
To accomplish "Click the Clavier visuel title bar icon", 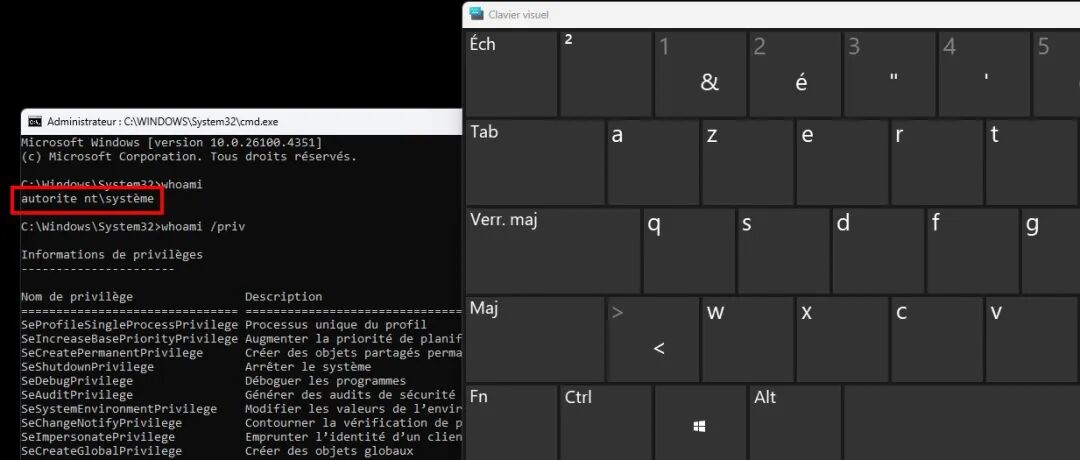I will point(476,14).
